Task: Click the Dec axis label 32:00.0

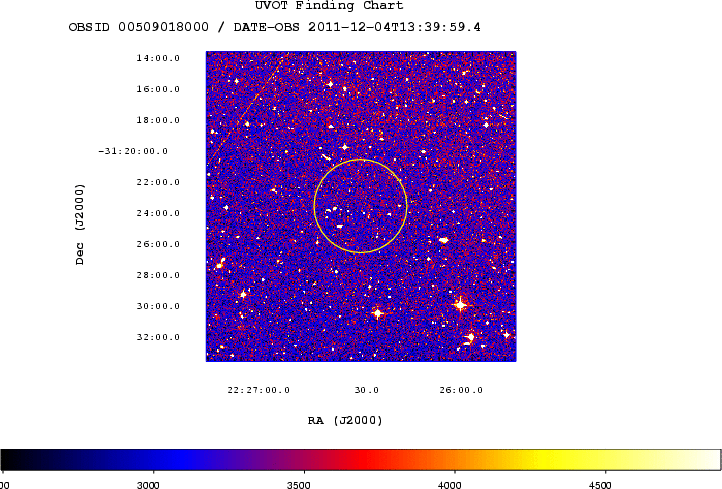Action: (158, 337)
